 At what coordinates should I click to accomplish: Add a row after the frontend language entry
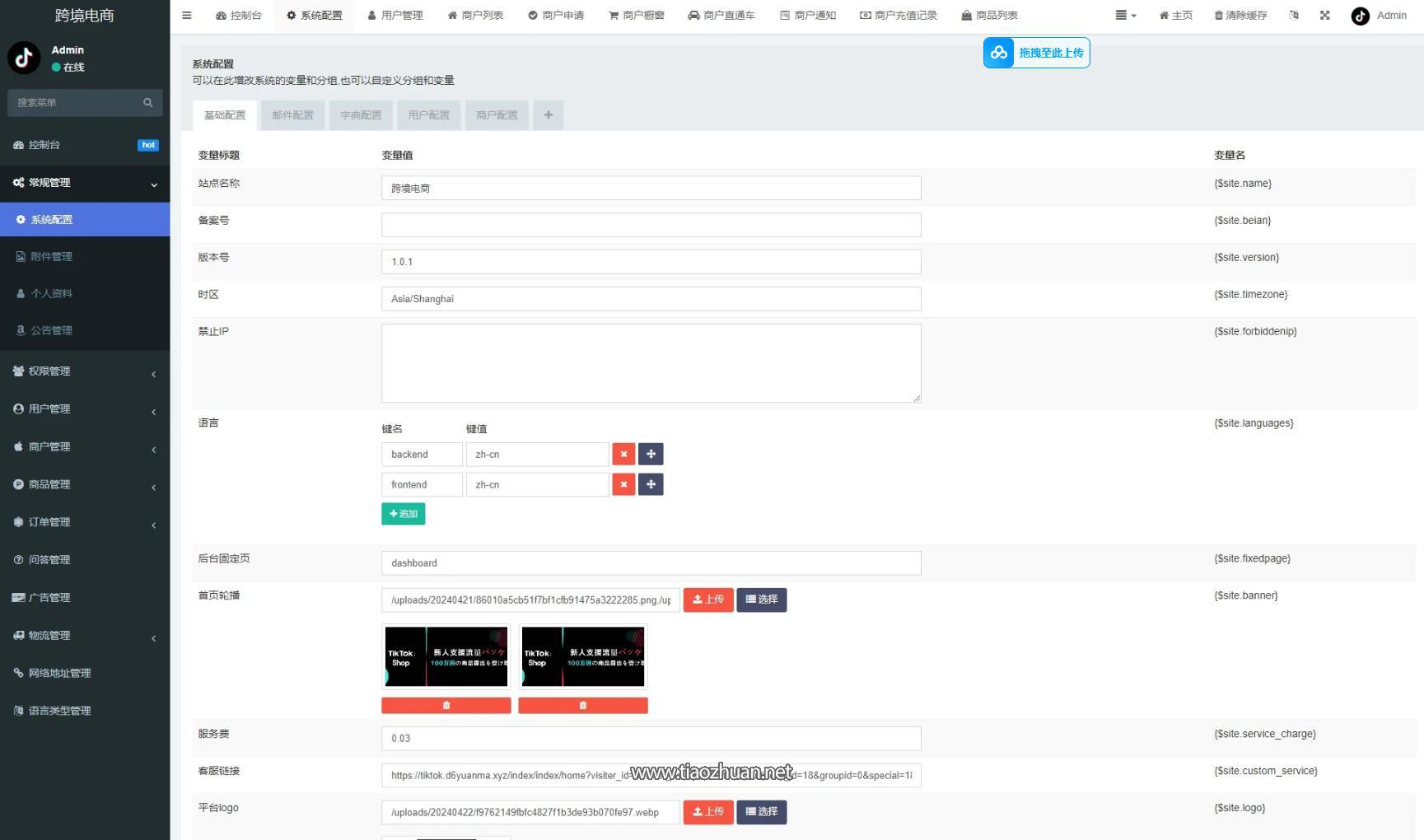(651, 484)
